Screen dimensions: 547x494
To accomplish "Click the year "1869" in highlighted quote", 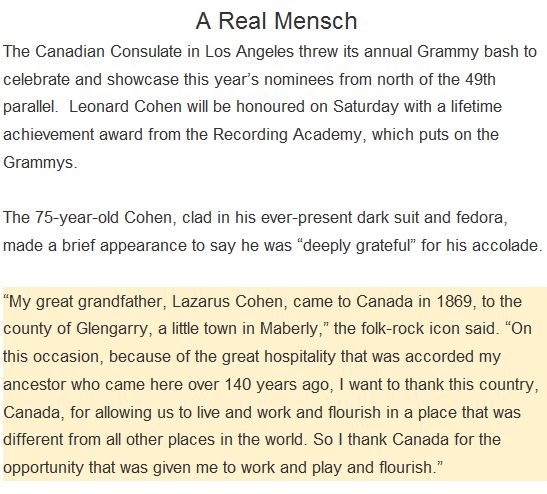I will (454, 301).
